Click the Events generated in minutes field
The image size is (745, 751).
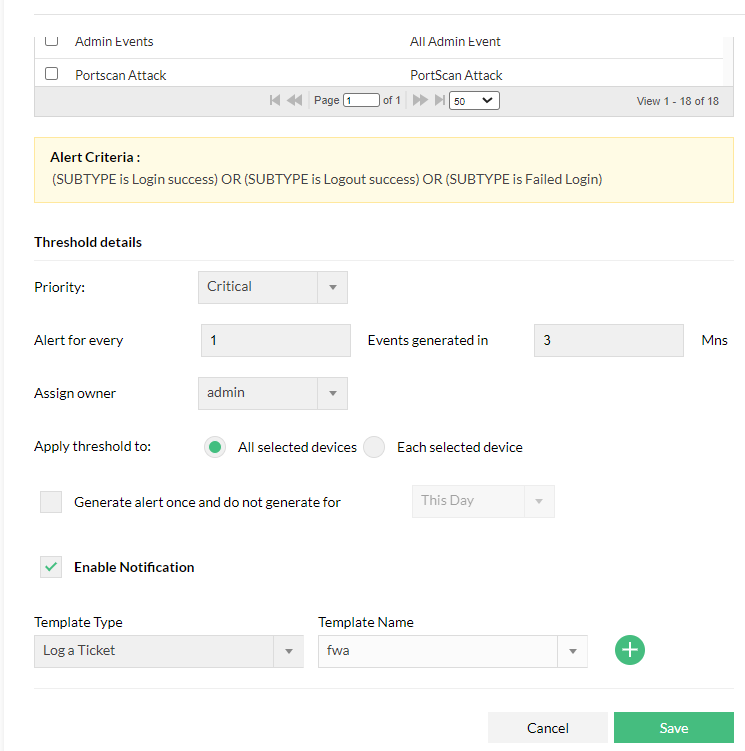[609, 341]
